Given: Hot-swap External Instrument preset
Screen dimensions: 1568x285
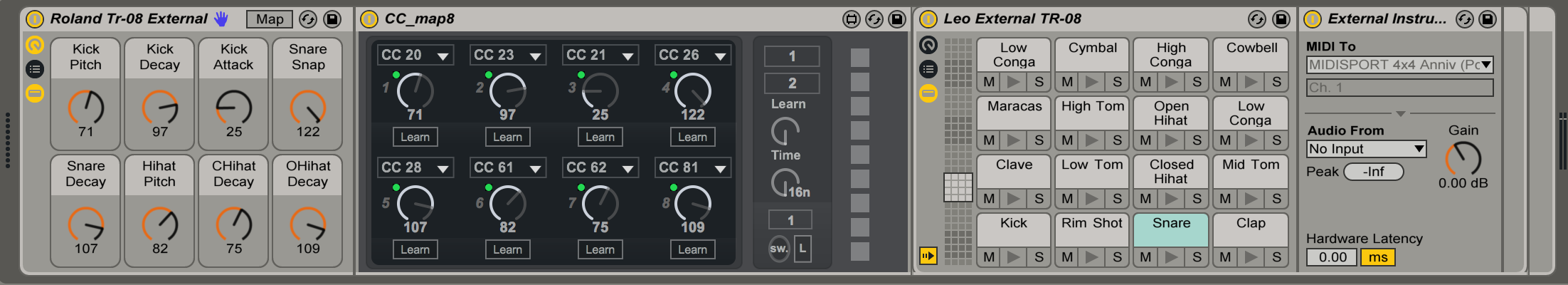Looking at the screenshot, I should click(x=1464, y=19).
